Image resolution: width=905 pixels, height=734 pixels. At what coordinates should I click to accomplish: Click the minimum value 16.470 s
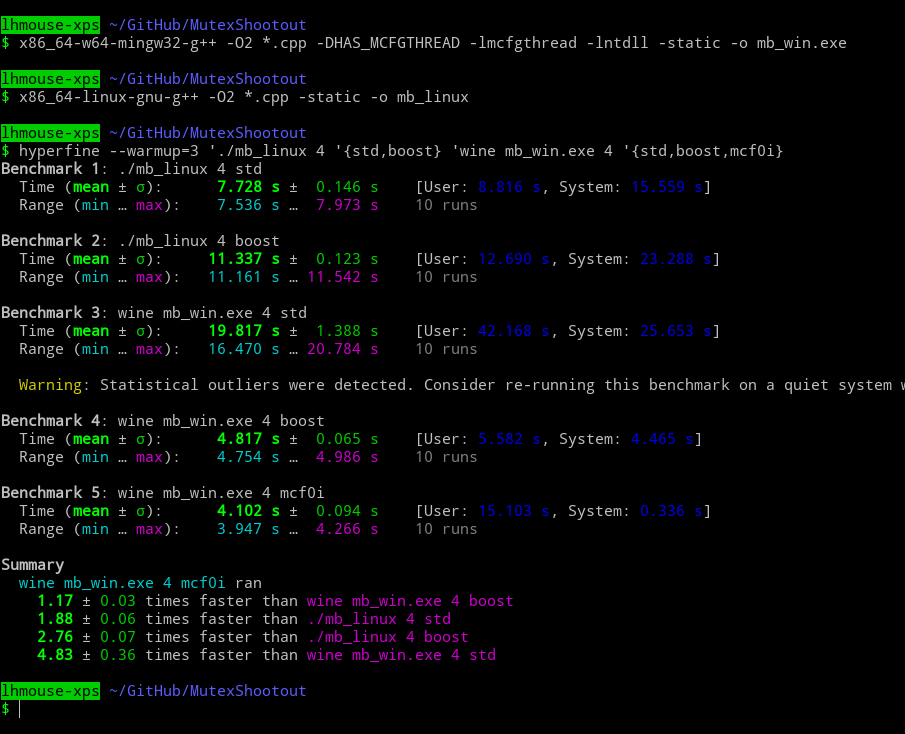(x=244, y=349)
